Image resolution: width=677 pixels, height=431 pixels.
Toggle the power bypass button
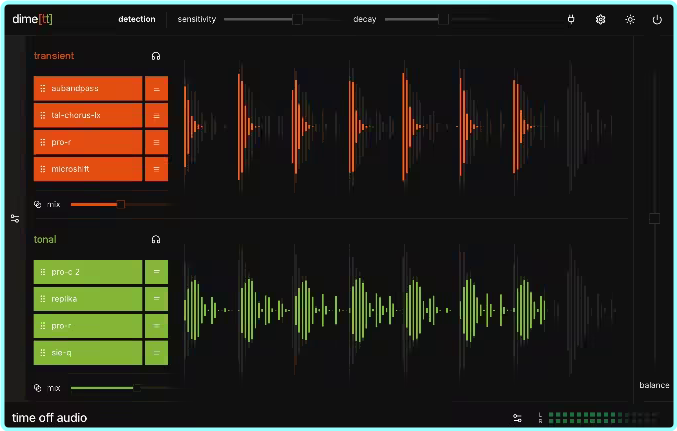(657, 19)
